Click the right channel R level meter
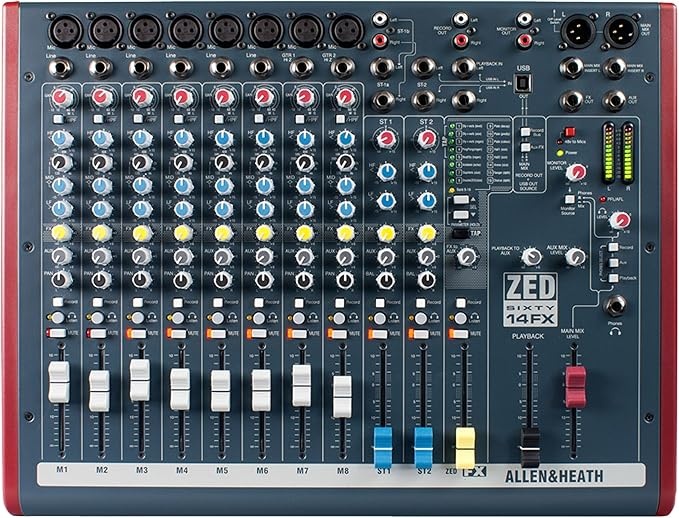This screenshot has width=679, height=518. coord(627,153)
